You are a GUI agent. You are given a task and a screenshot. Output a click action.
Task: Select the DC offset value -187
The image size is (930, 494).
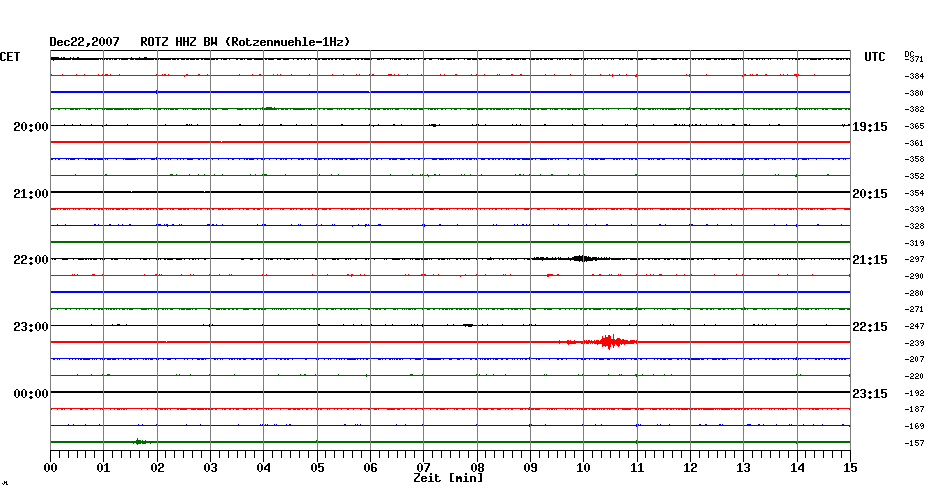point(914,409)
